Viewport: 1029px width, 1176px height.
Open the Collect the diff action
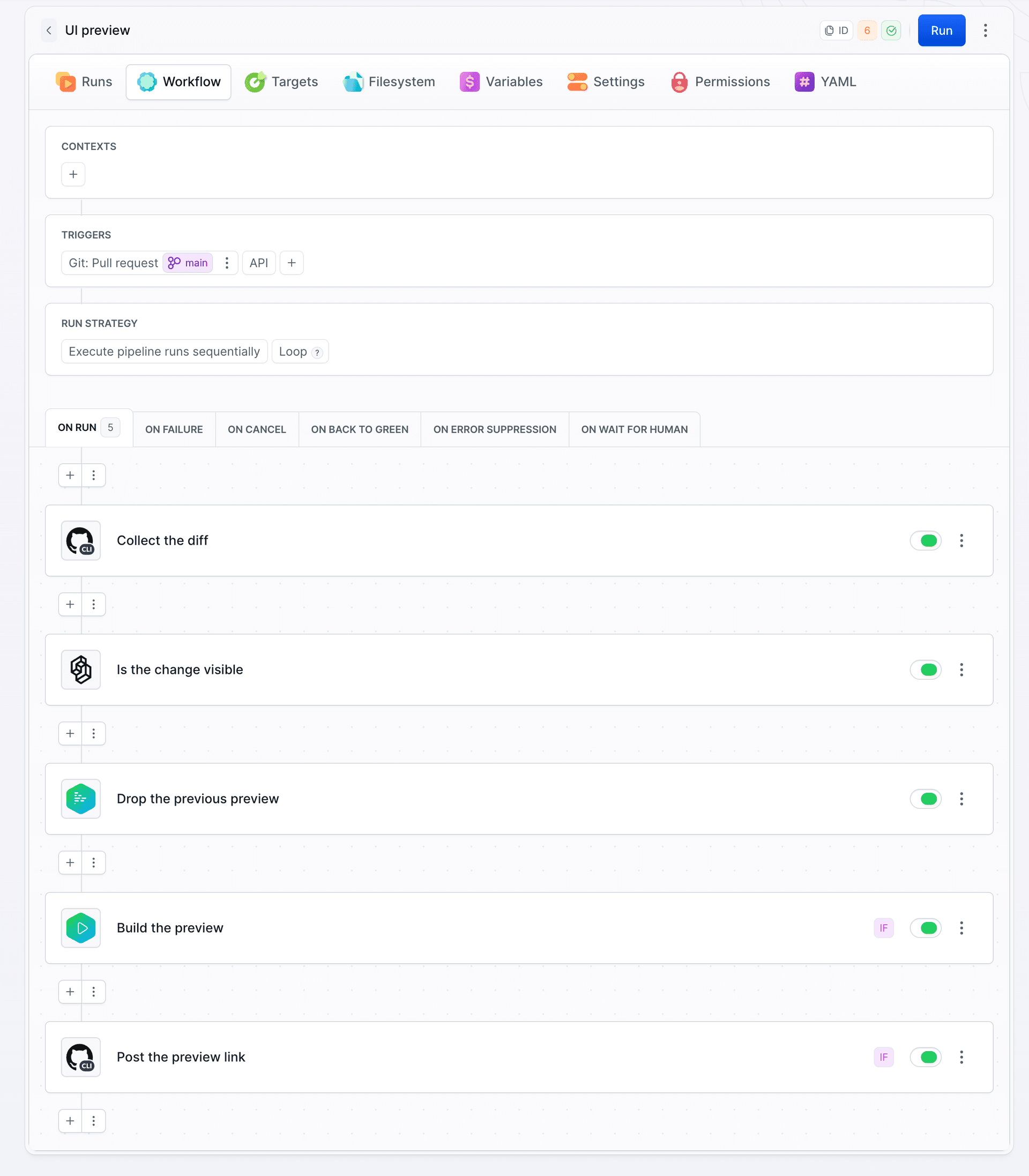(519, 540)
